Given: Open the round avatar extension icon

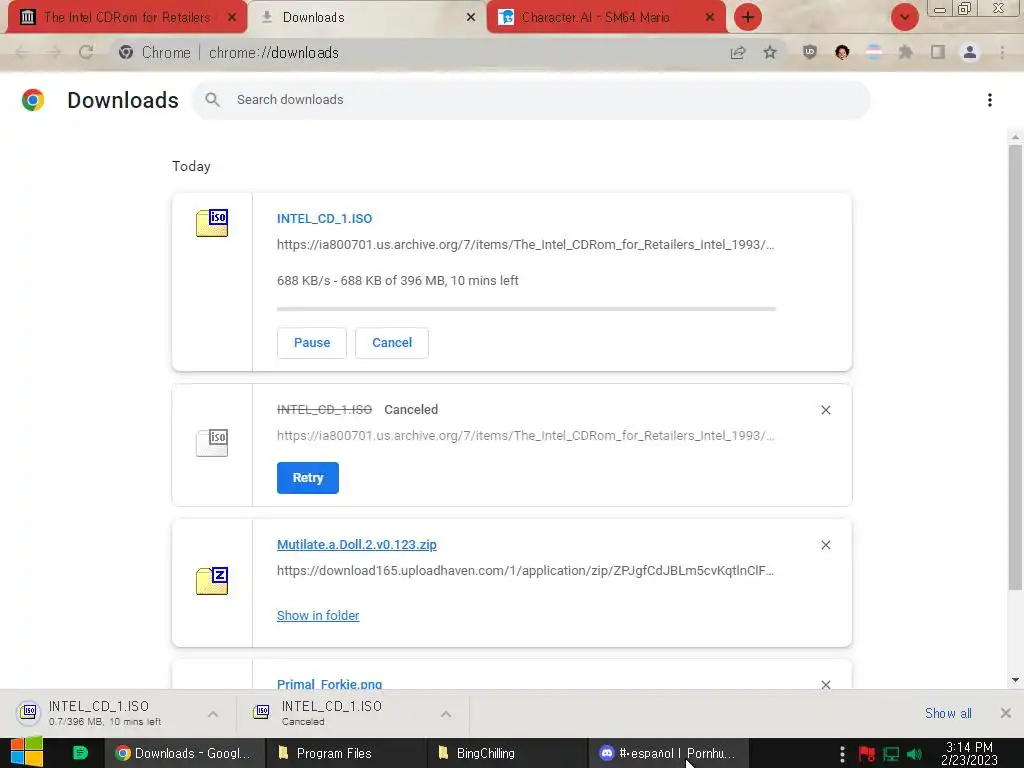Looking at the screenshot, I should (x=842, y=52).
